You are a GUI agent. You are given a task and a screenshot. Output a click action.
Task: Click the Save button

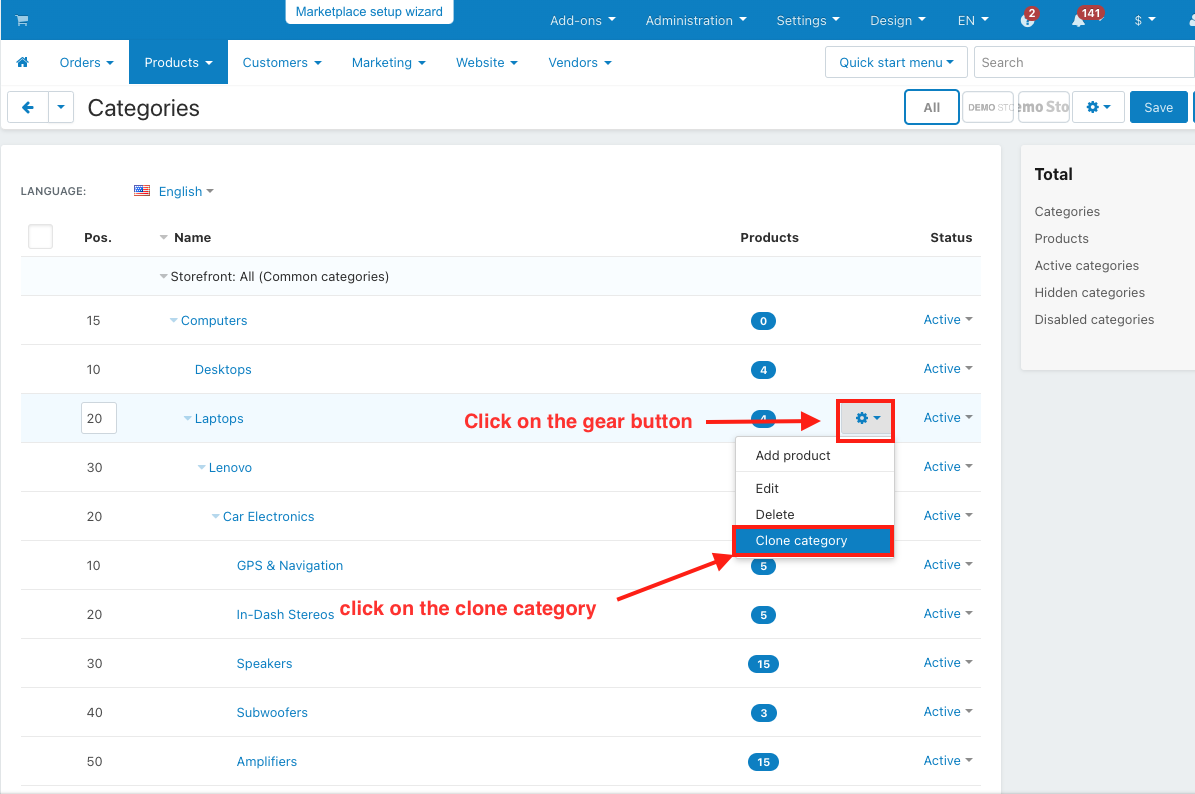[x=1158, y=107]
